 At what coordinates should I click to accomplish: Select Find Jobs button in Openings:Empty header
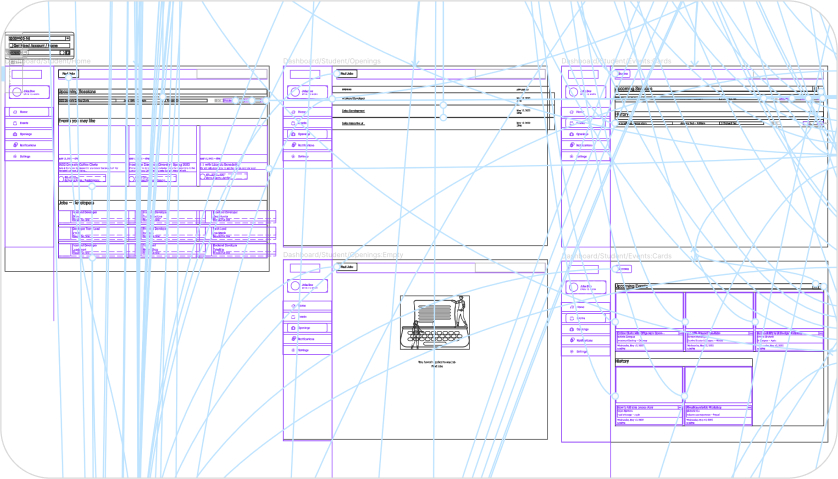(x=347, y=267)
